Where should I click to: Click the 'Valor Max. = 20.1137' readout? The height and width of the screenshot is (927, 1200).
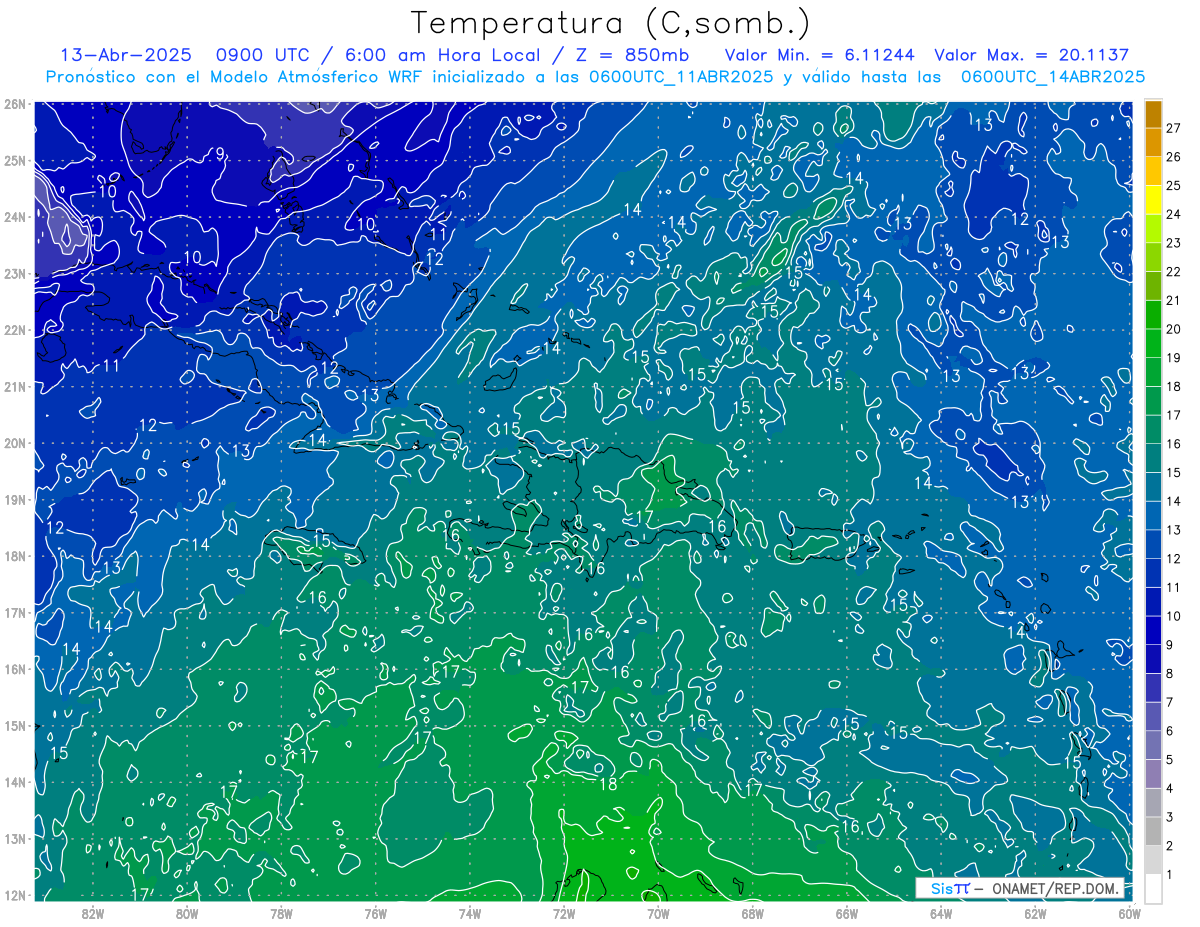point(1031,55)
